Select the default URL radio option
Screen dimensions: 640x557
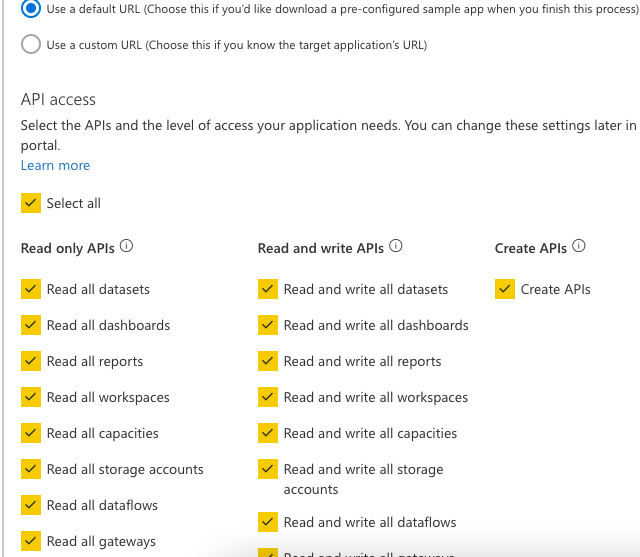(31, 8)
